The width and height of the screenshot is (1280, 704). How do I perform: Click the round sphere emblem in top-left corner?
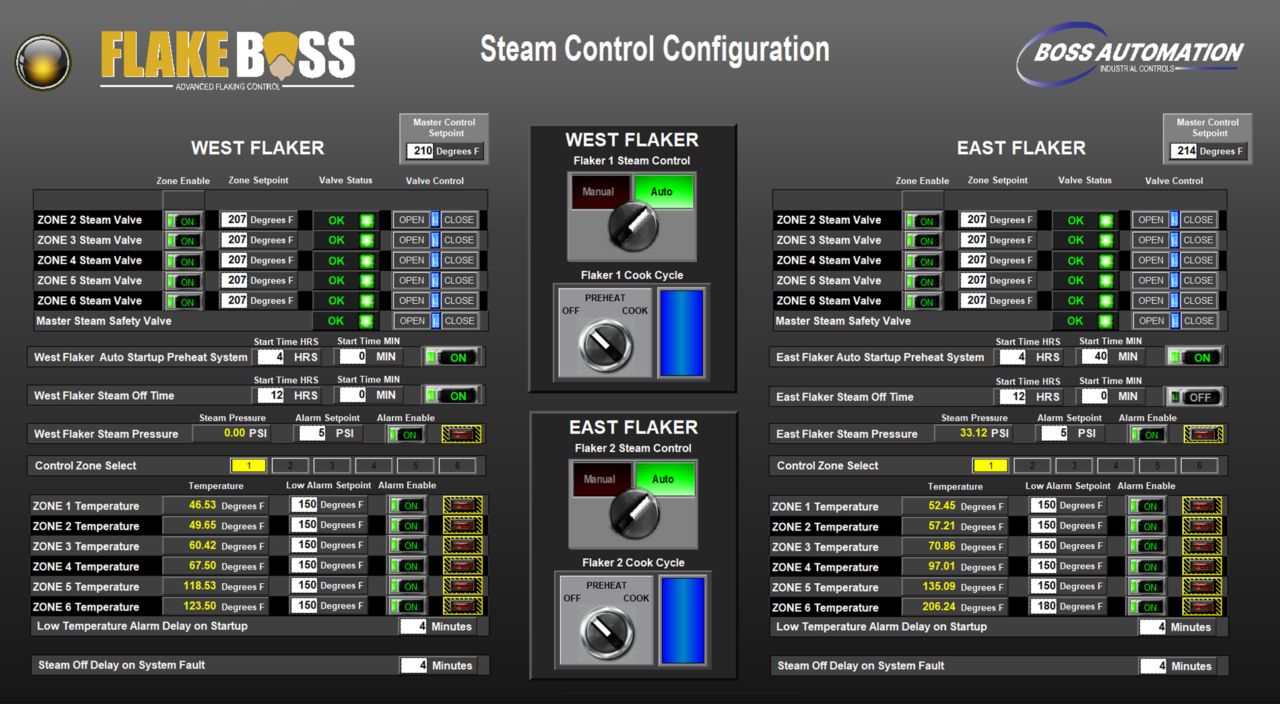click(42, 62)
